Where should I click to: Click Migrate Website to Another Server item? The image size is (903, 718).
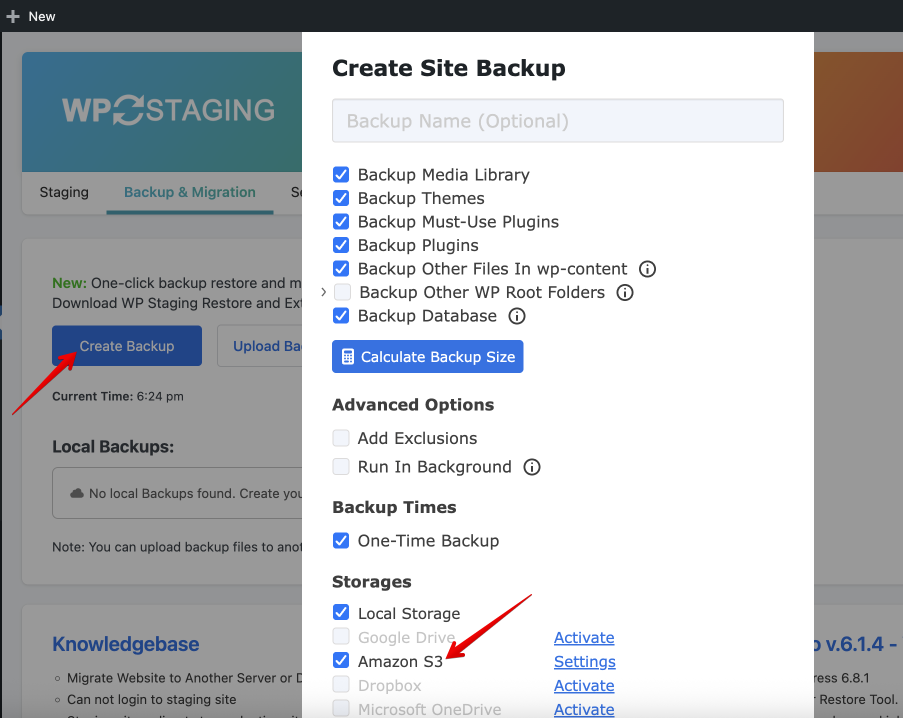click(184, 678)
